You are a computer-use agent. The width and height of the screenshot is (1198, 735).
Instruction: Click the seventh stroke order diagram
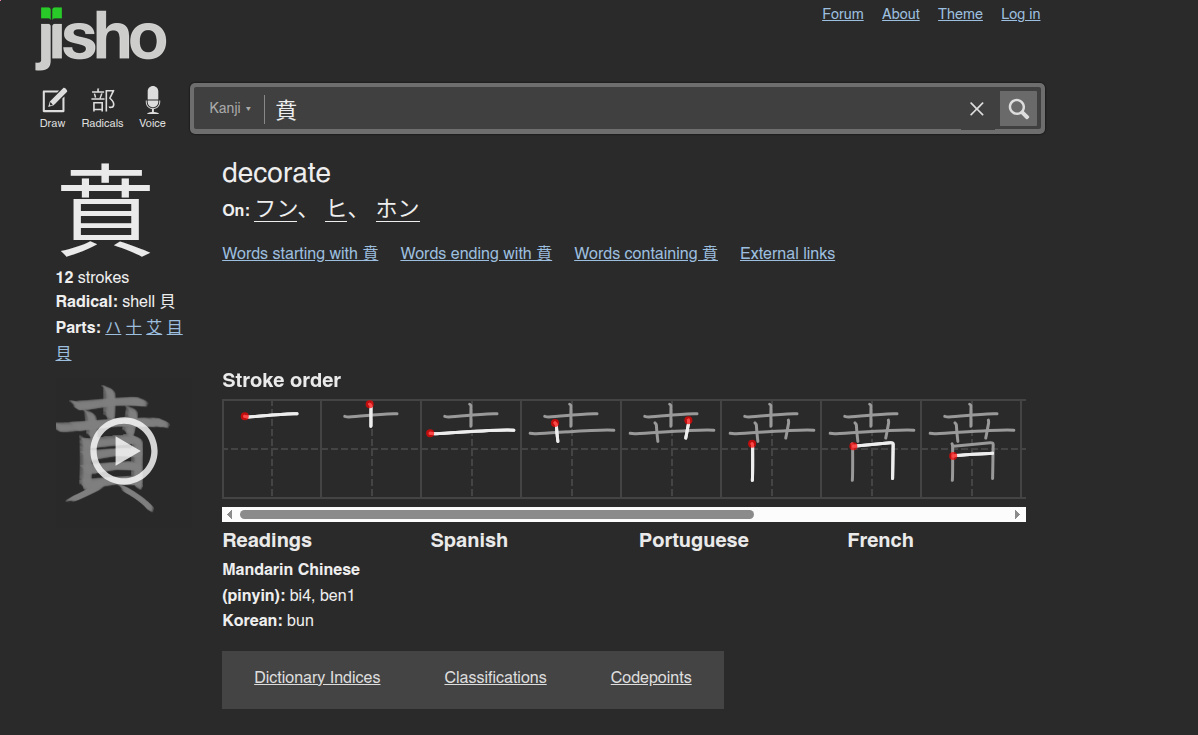click(872, 449)
